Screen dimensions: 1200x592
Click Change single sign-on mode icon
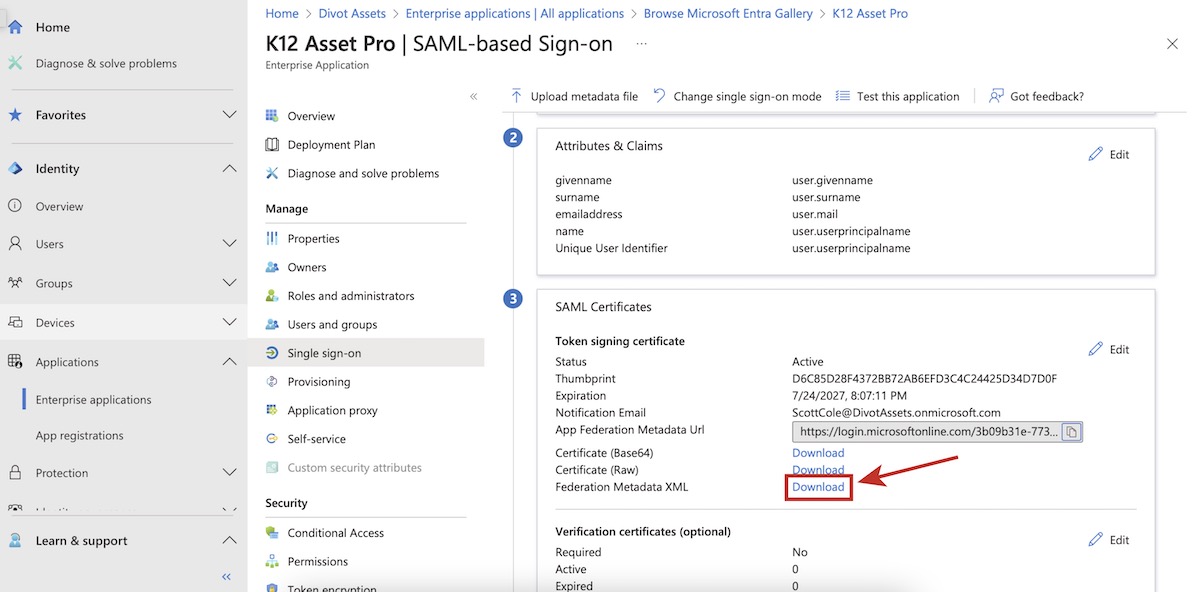pyautogui.click(x=659, y=96)
